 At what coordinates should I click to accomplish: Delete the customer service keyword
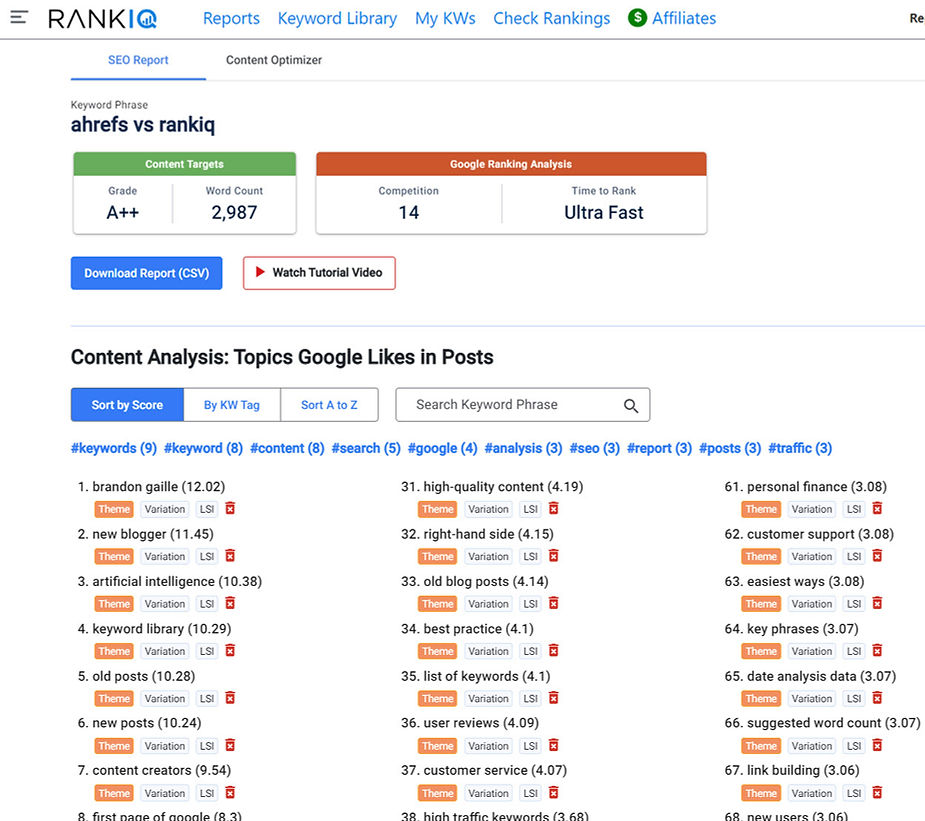[553, 792]
